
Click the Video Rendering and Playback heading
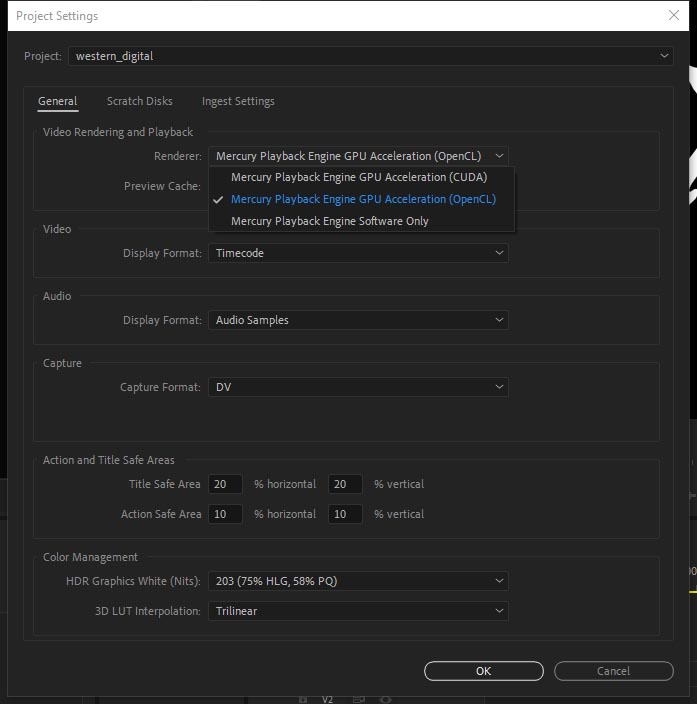tap(118, 132)
